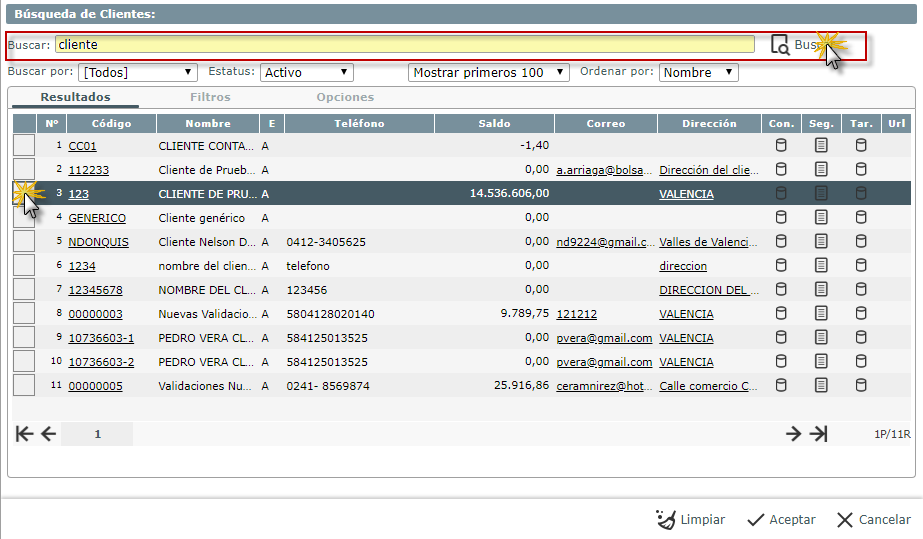923x539 pixels.
Task: Click Con. icon in selected row 123
Action: click(x=781, y=193)
